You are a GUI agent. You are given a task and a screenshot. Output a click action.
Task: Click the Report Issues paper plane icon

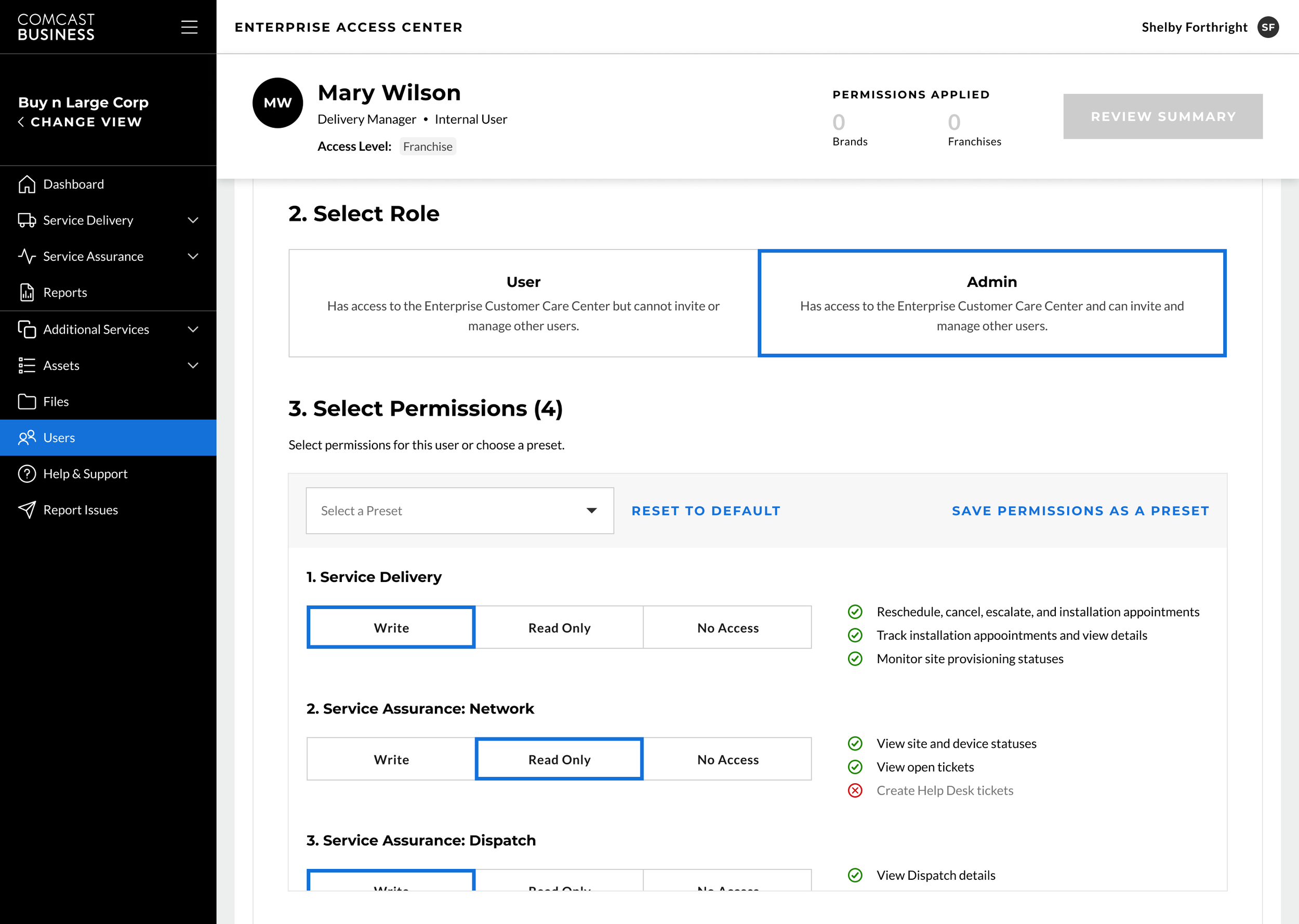pyautogui.click(x=26, y=510)
